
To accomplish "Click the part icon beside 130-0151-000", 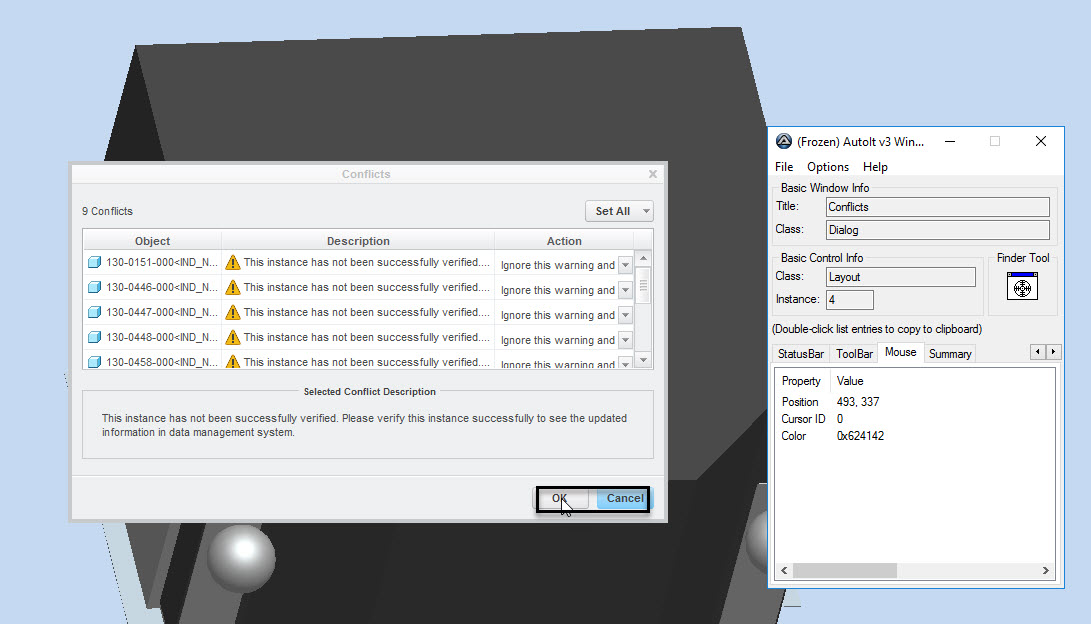I will (95, 263).
